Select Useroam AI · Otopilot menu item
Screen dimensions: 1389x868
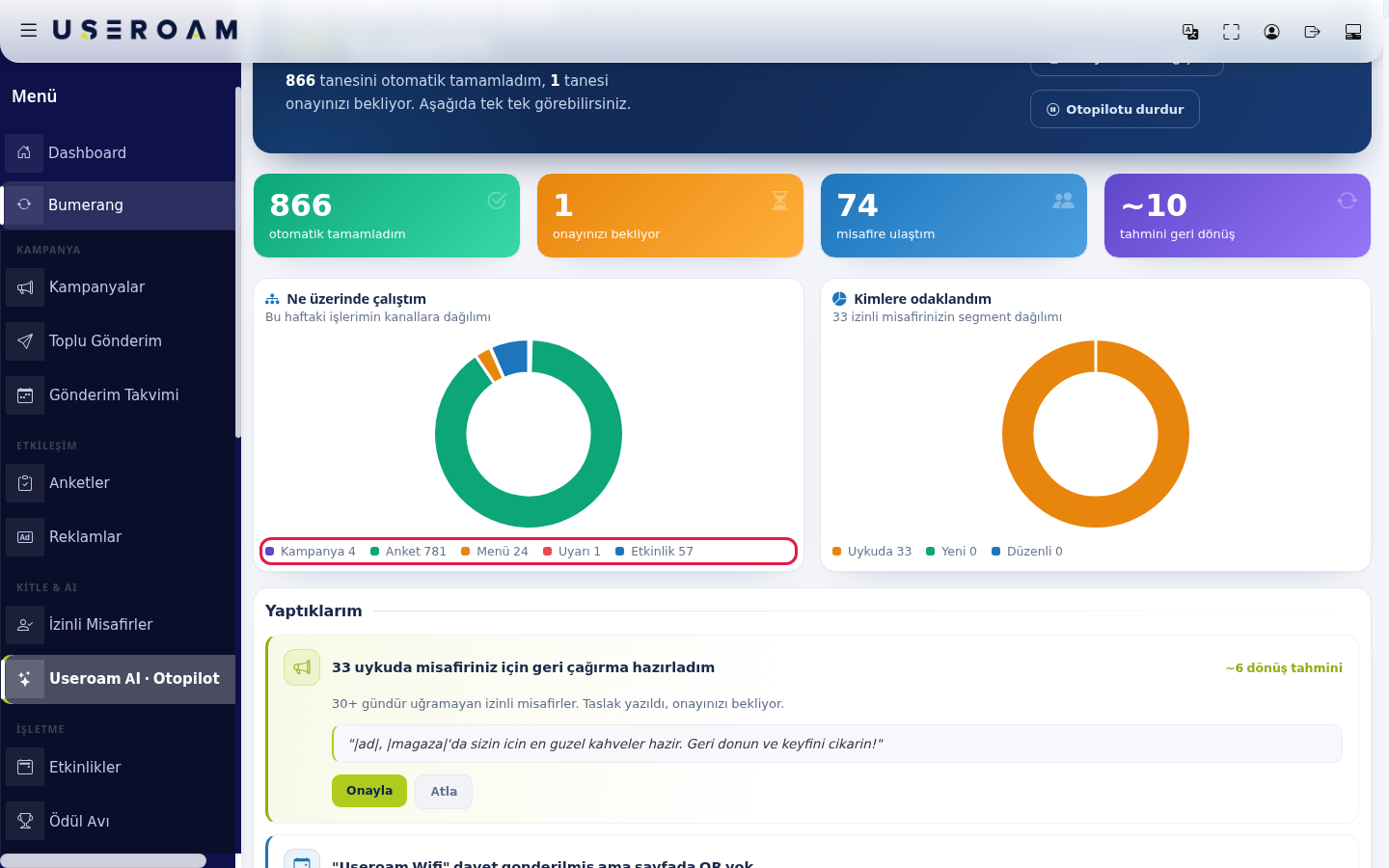(x=120, y=679)
